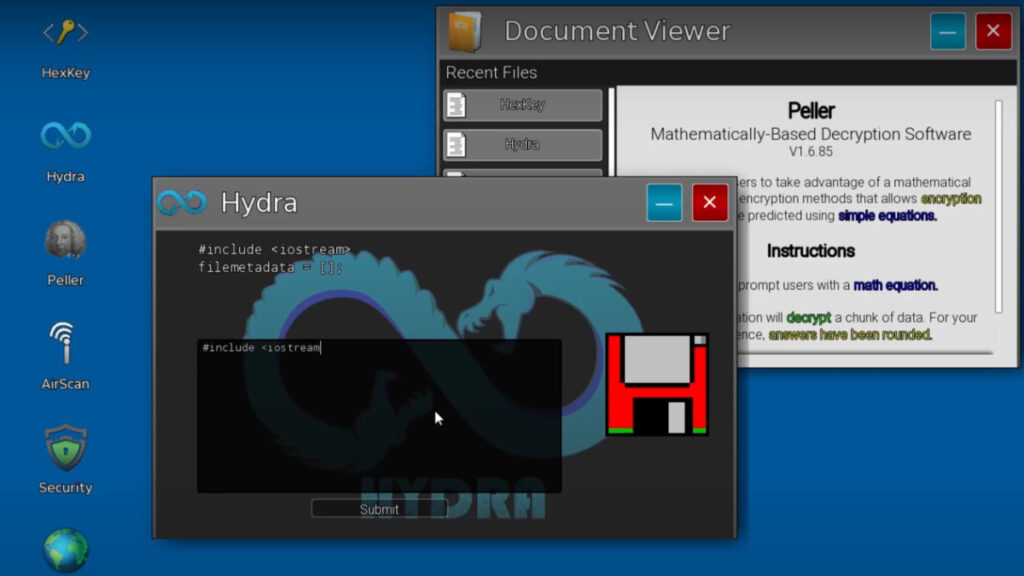Select the partially visible third recent file
The width and height of the screenshot is (1024, 576).
tap(522, 175)
